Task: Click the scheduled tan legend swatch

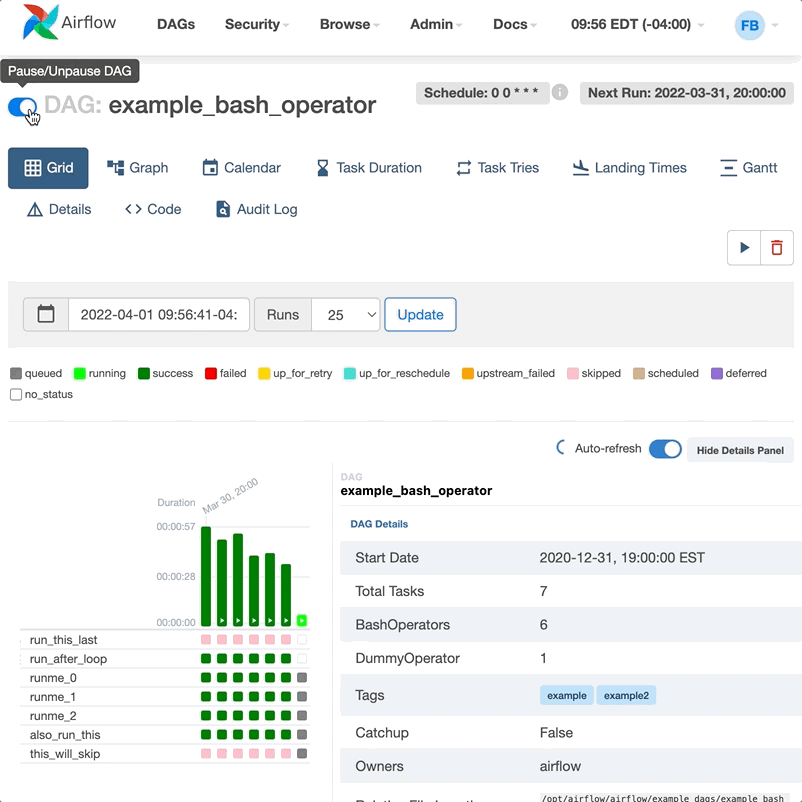Action: click(639, 373)
